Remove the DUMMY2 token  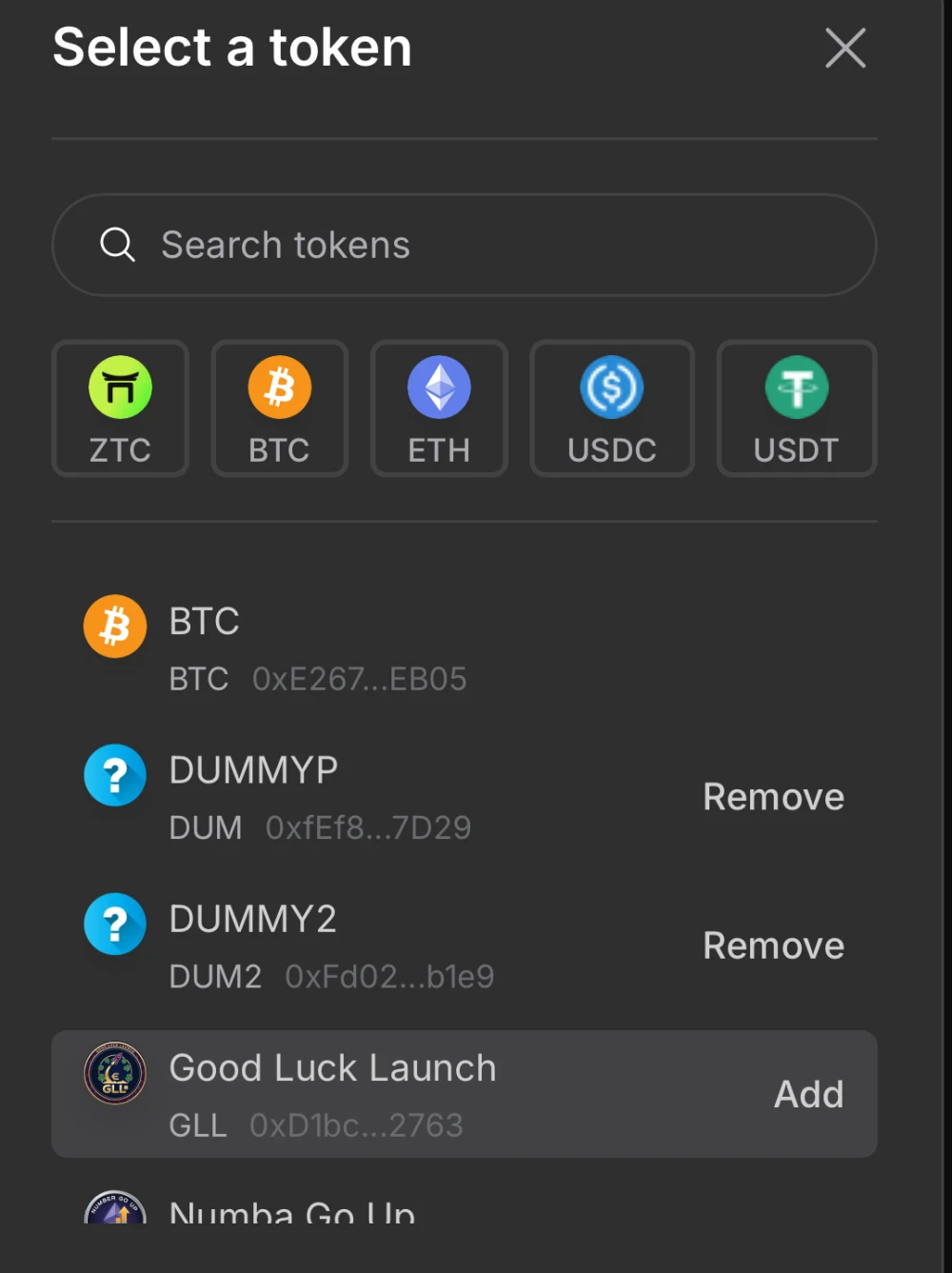[773, 945]
